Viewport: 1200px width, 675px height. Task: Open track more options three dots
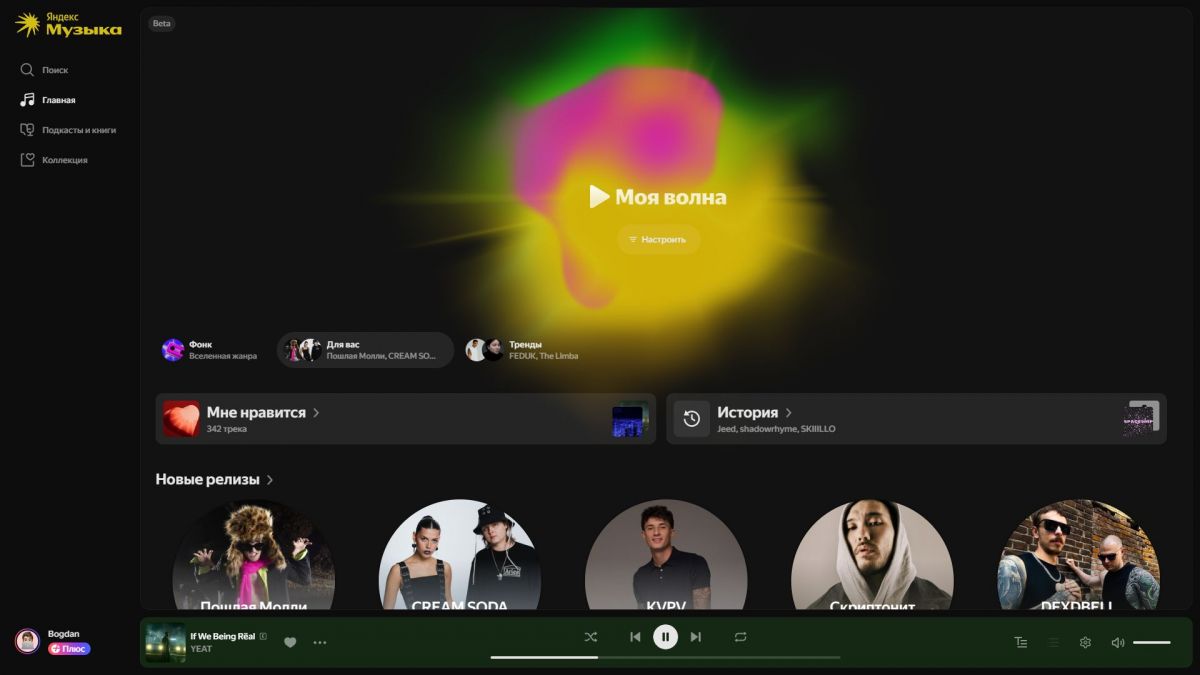coord(320,642)
